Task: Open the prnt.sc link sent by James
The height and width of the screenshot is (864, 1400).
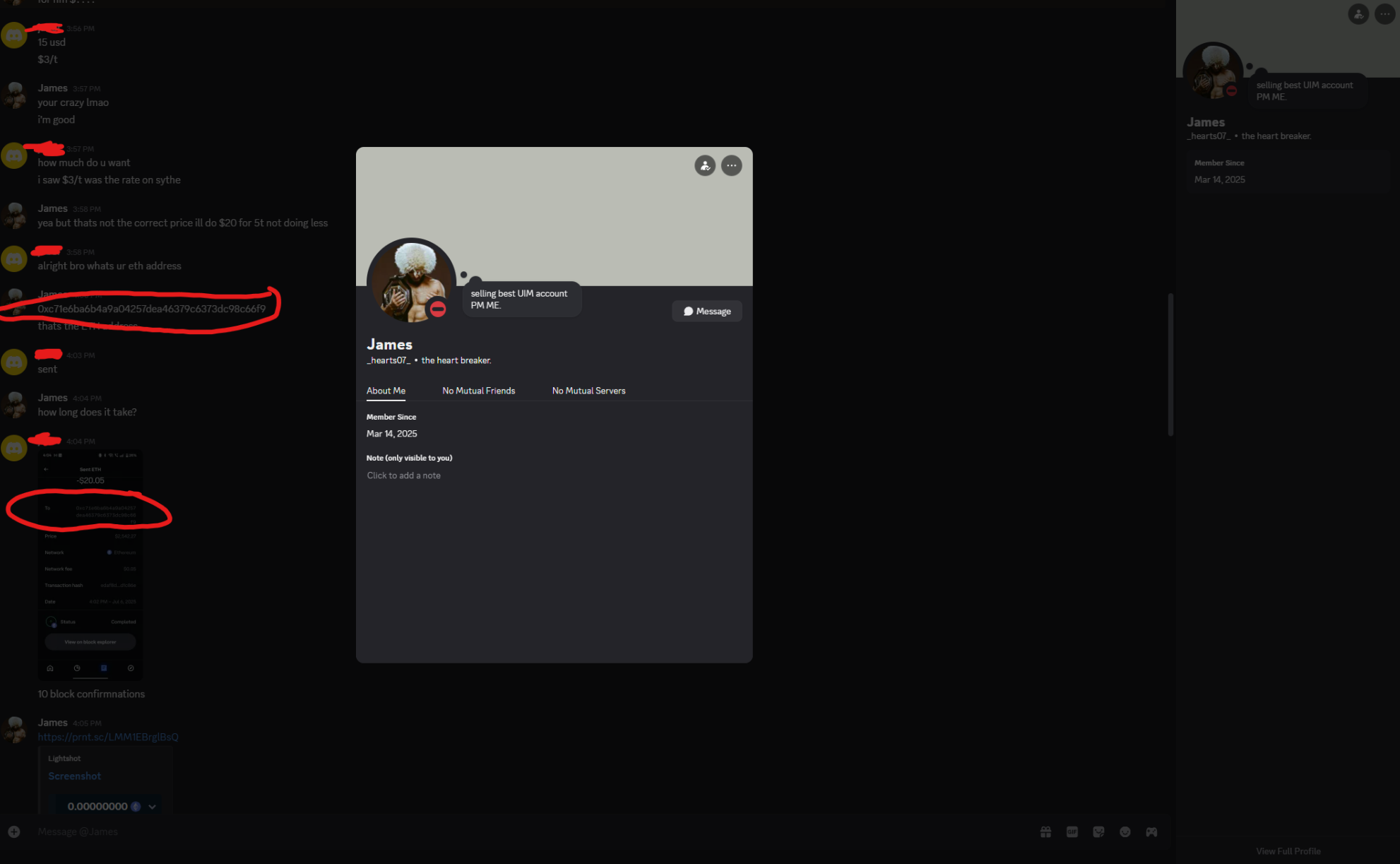Action: click(108, 737)
